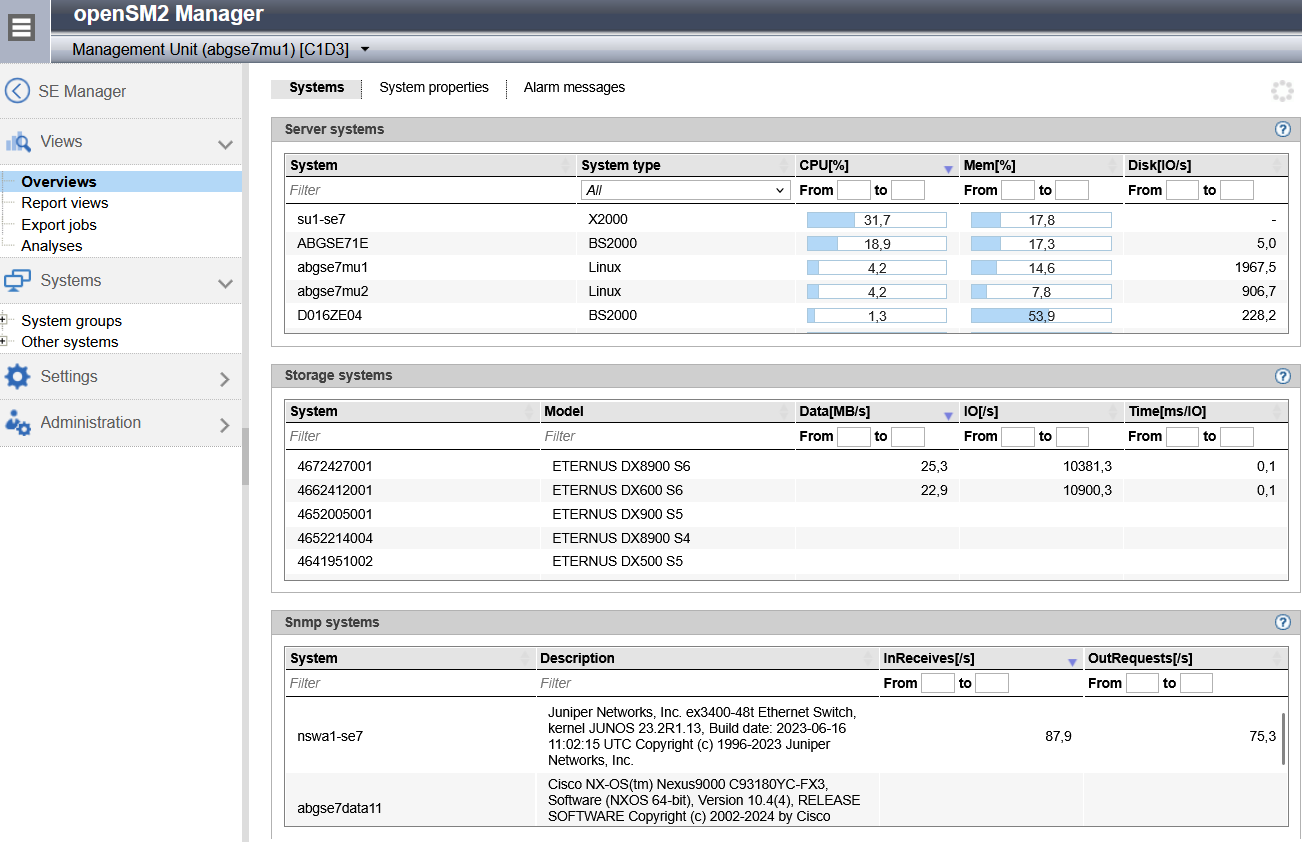Image resolution: width=1302 pixels, height=842 pixels.
Task: Open the hamburger main menu
Action: [22, 27]
